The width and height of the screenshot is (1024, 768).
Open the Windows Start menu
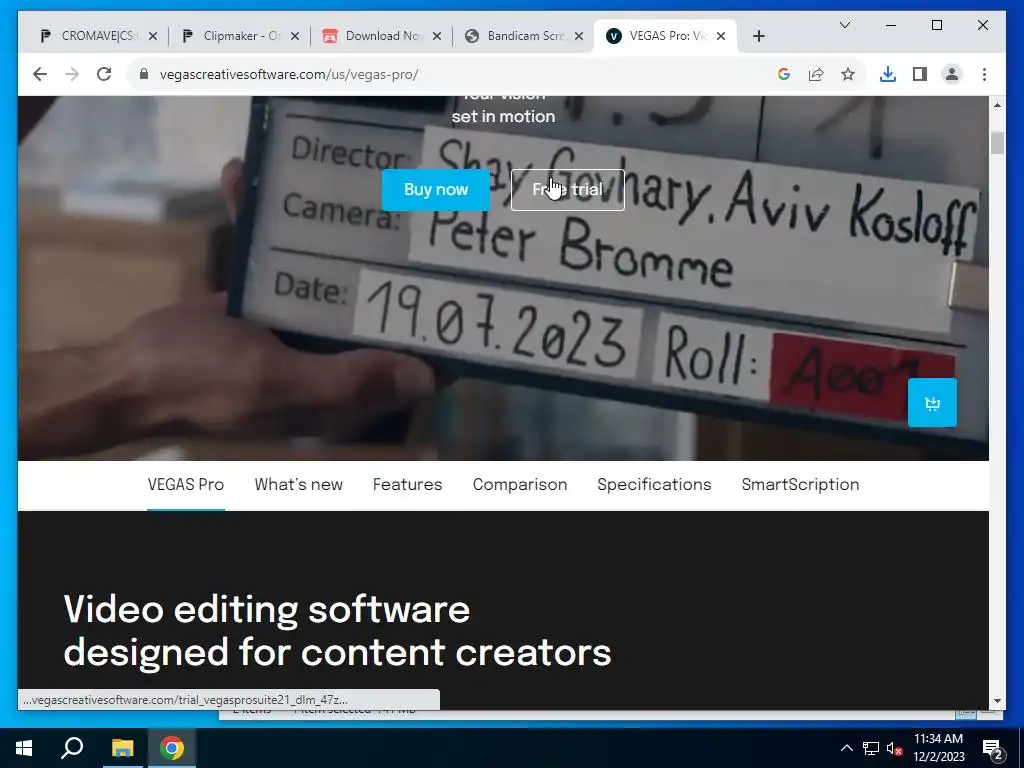[24, 748]
